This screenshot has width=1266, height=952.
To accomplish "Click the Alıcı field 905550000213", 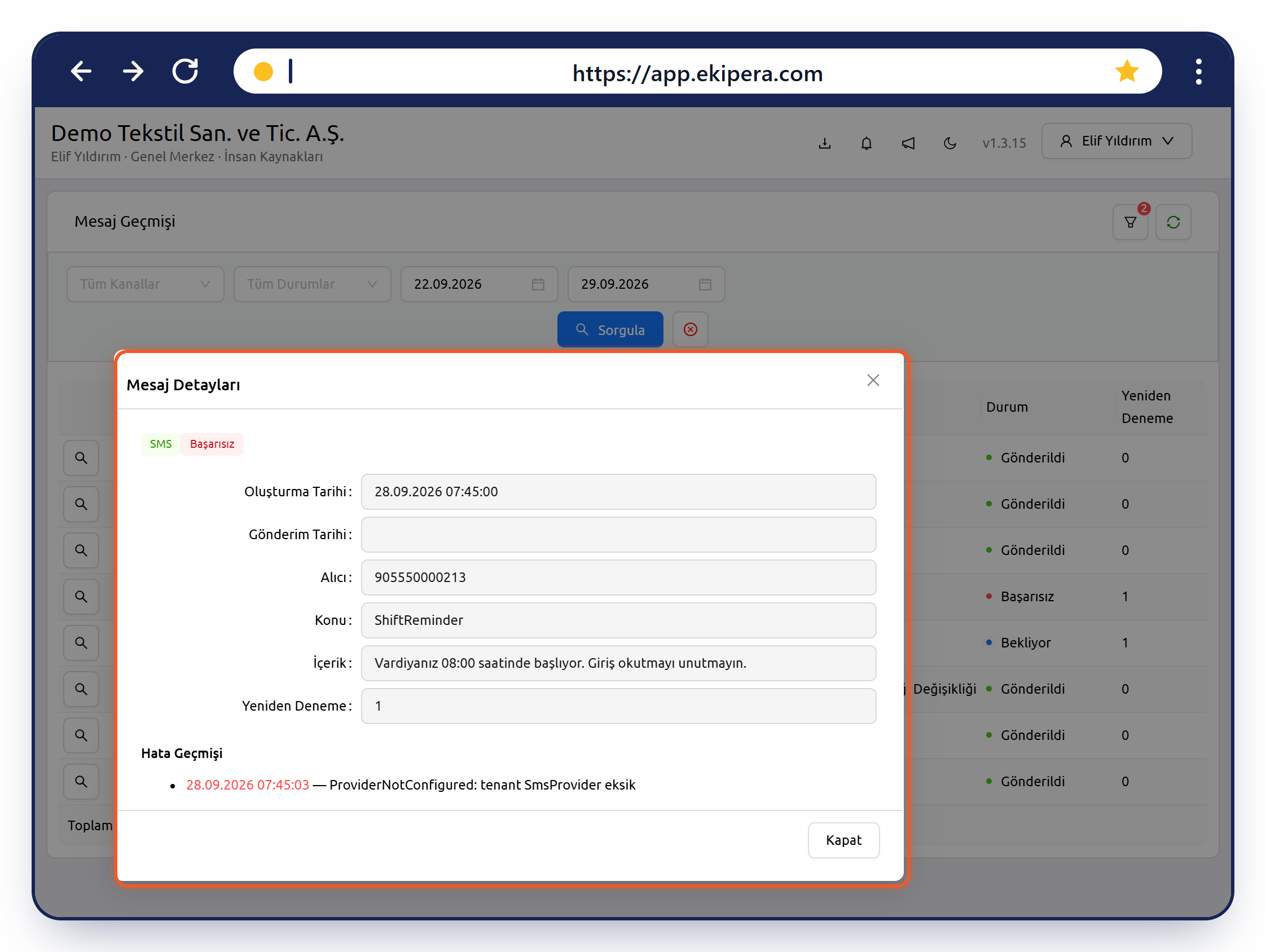I will 618,578.
